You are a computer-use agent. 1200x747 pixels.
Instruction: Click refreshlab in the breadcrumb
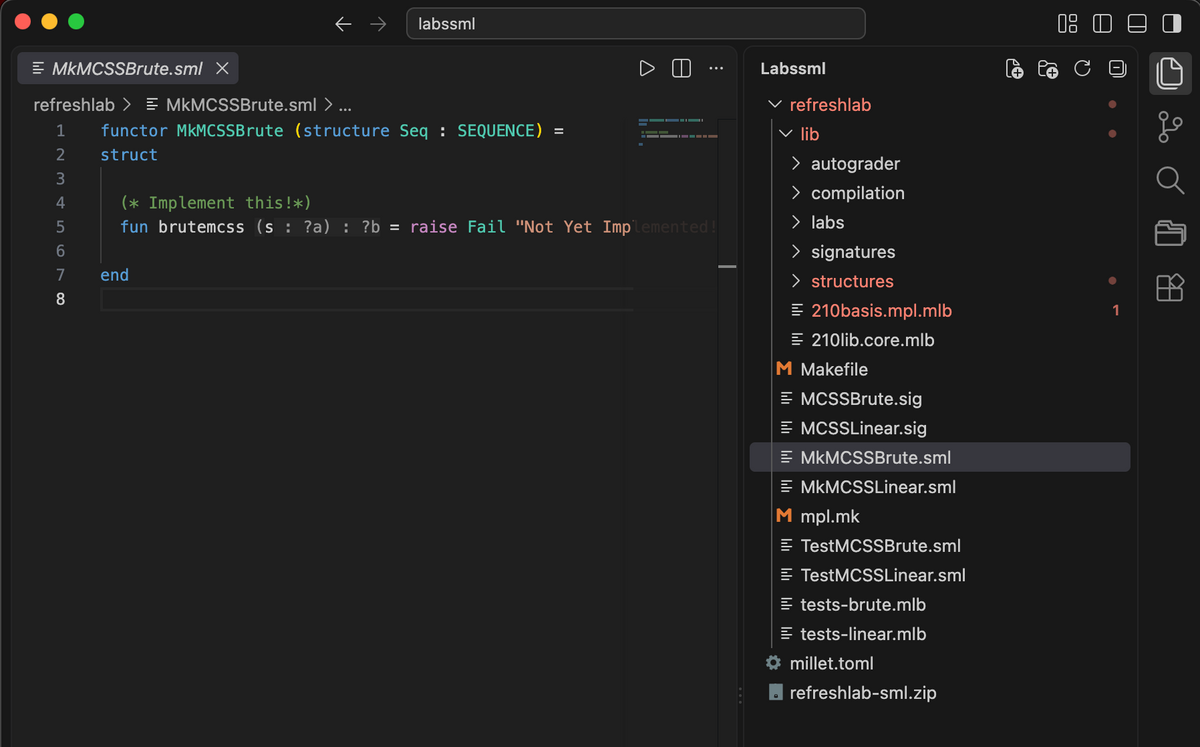coord(74,104)
